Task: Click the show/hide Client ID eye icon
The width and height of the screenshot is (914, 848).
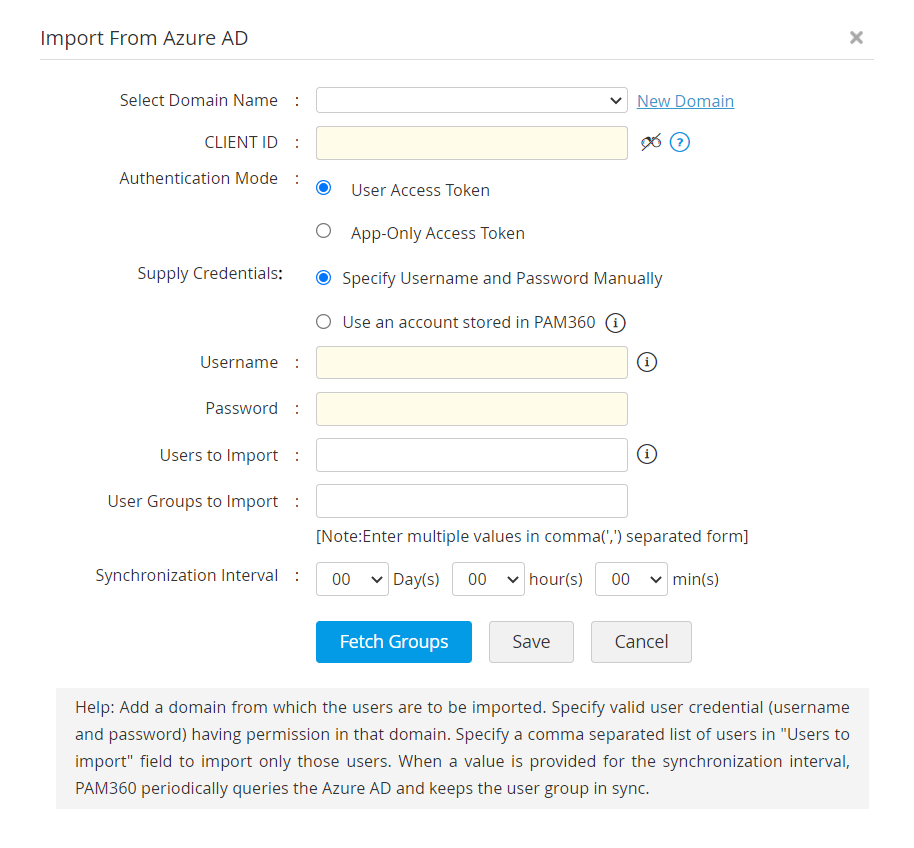Action: pyautogui.click(x=651, y=142)
